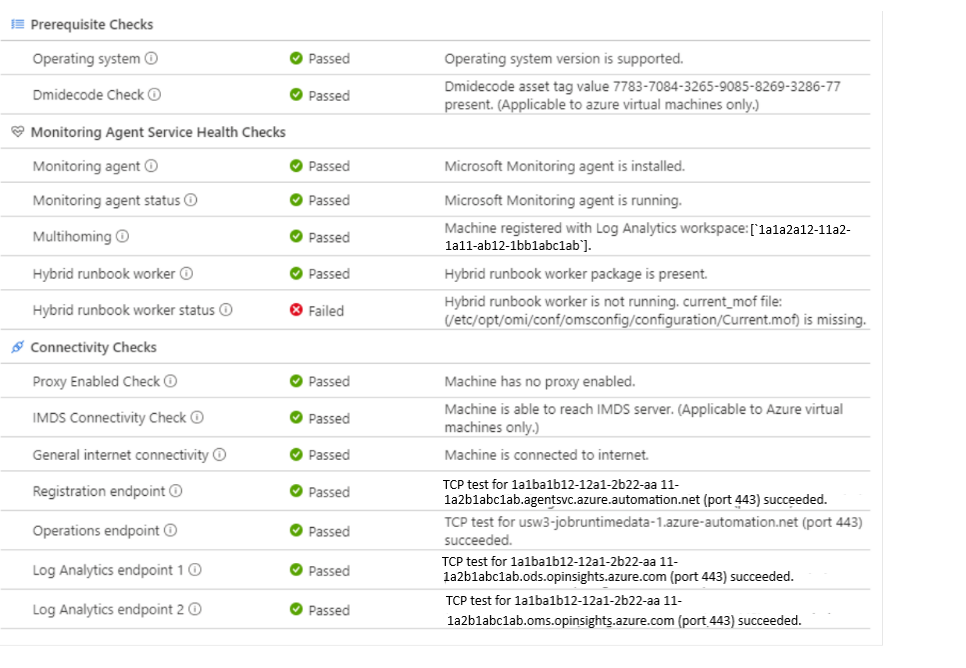This screenshot has width=966, height=668.
Task: Click the Prerequisite Checks list icon
Action: coord(17,24)
